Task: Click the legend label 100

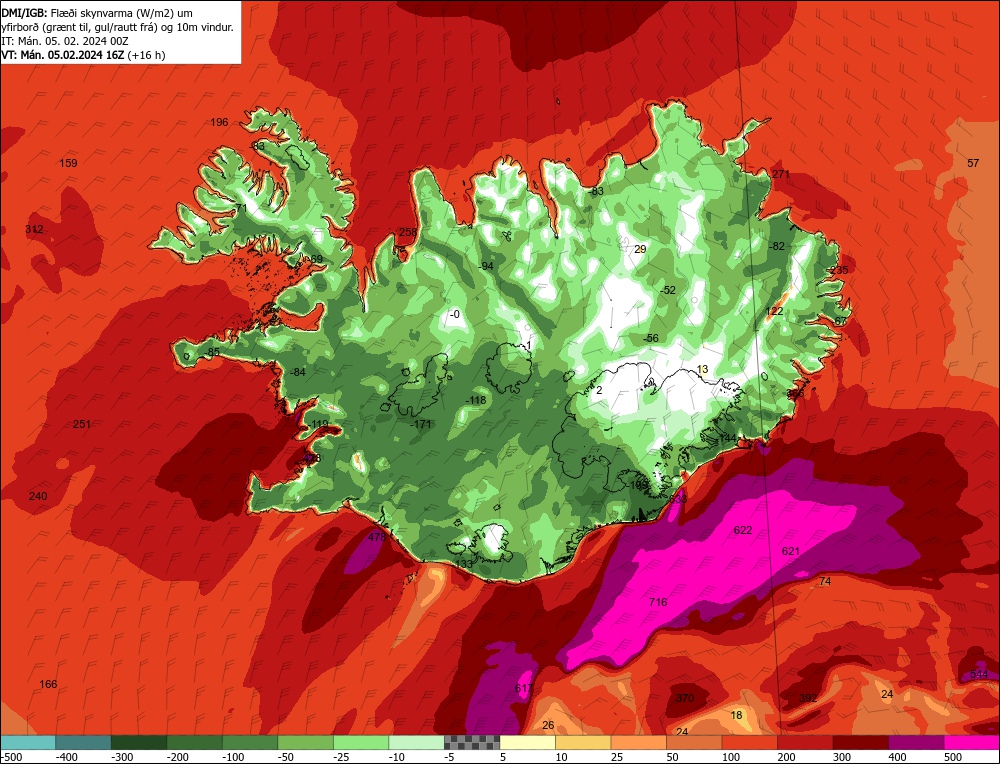Action: 732,757
